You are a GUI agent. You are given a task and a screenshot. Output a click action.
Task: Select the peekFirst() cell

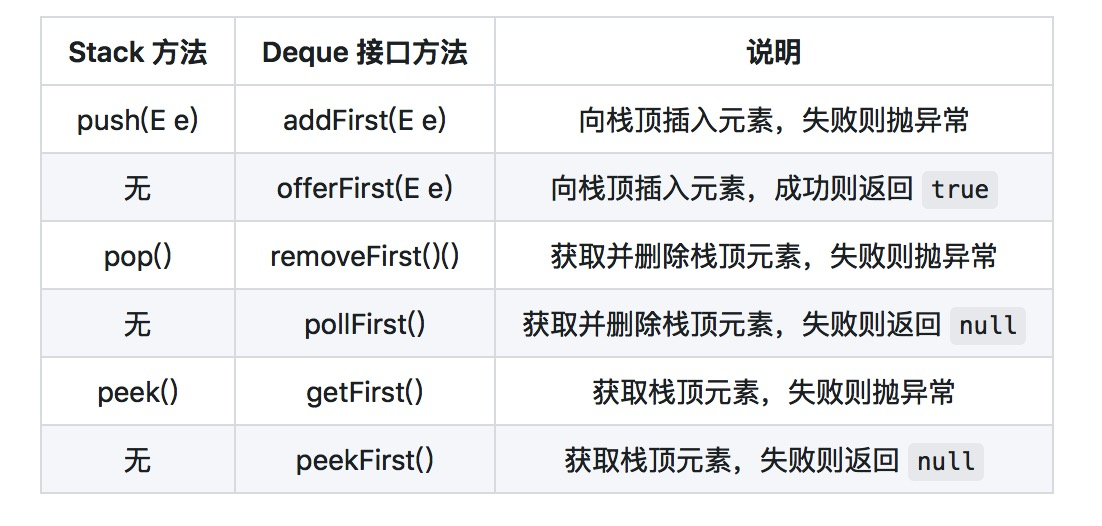(x=364, y=460)
